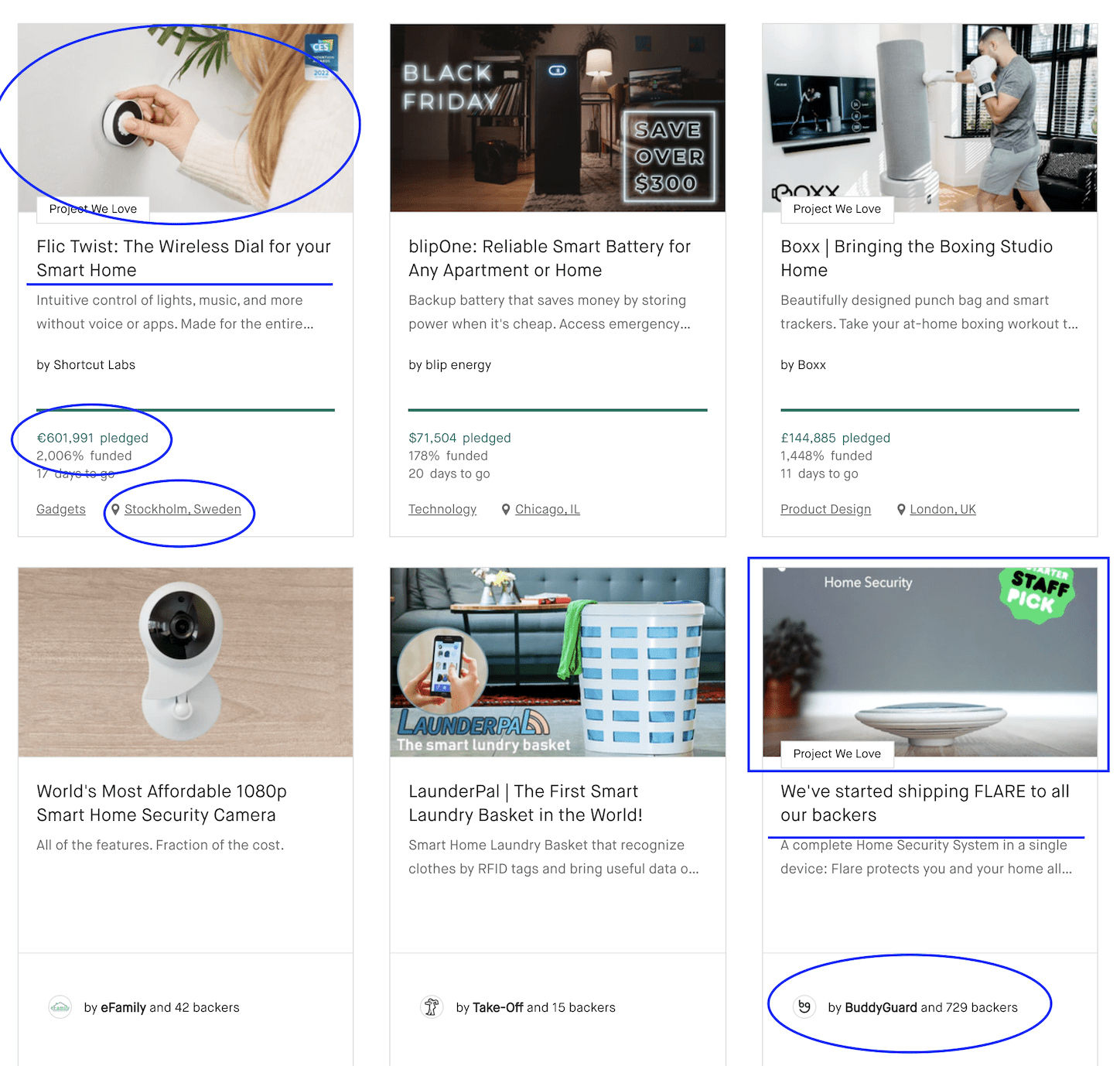The image size is (1120, 1066).
Task: Open the blipOne Black Friday project image
Action: 558,118
